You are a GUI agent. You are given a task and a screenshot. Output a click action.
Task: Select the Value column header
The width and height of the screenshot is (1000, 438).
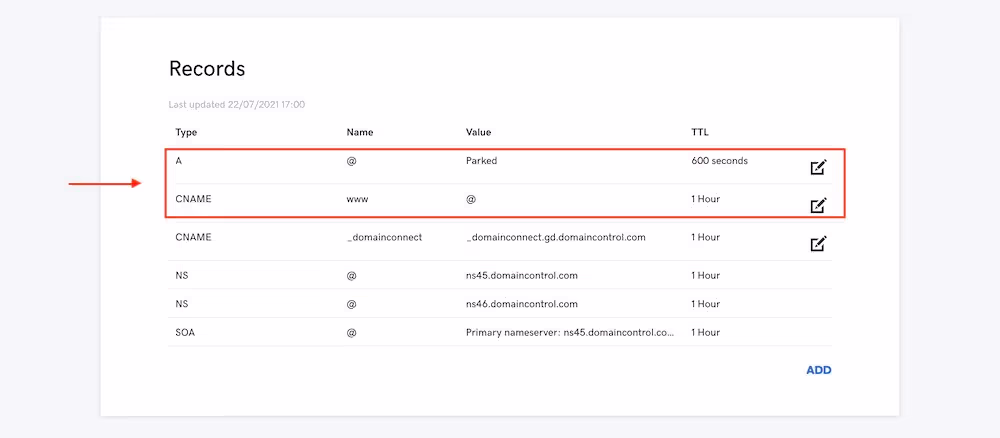pyautogui.click(x=478, y=132)
